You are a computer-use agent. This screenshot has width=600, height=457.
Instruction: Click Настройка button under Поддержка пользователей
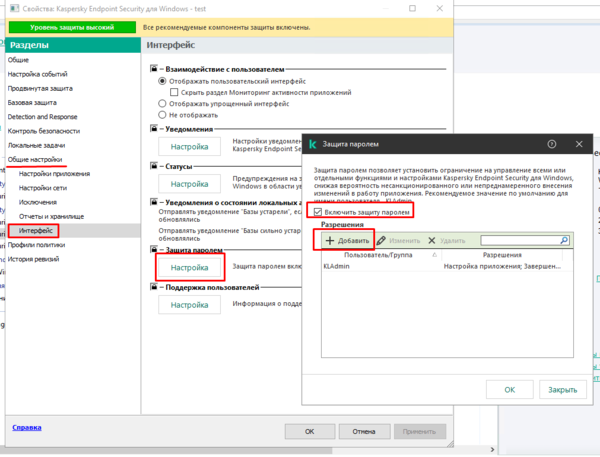pos(189,305)
